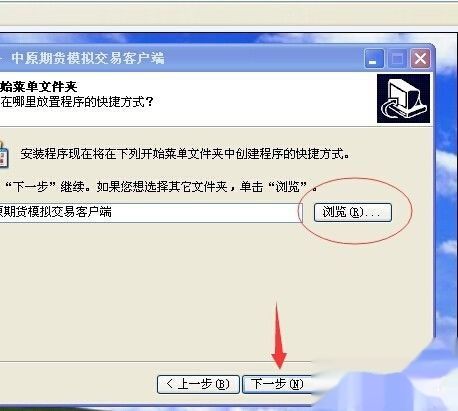The image size is (458, 411).
Task: Click the folder icon beside the description
Action: (x=4, y=154)
